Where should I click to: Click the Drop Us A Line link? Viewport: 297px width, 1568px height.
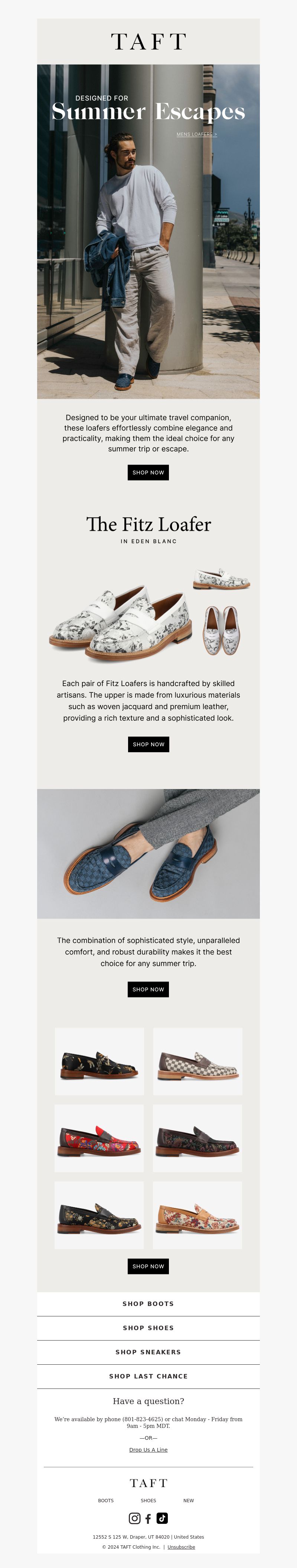tap(148, 1450)
